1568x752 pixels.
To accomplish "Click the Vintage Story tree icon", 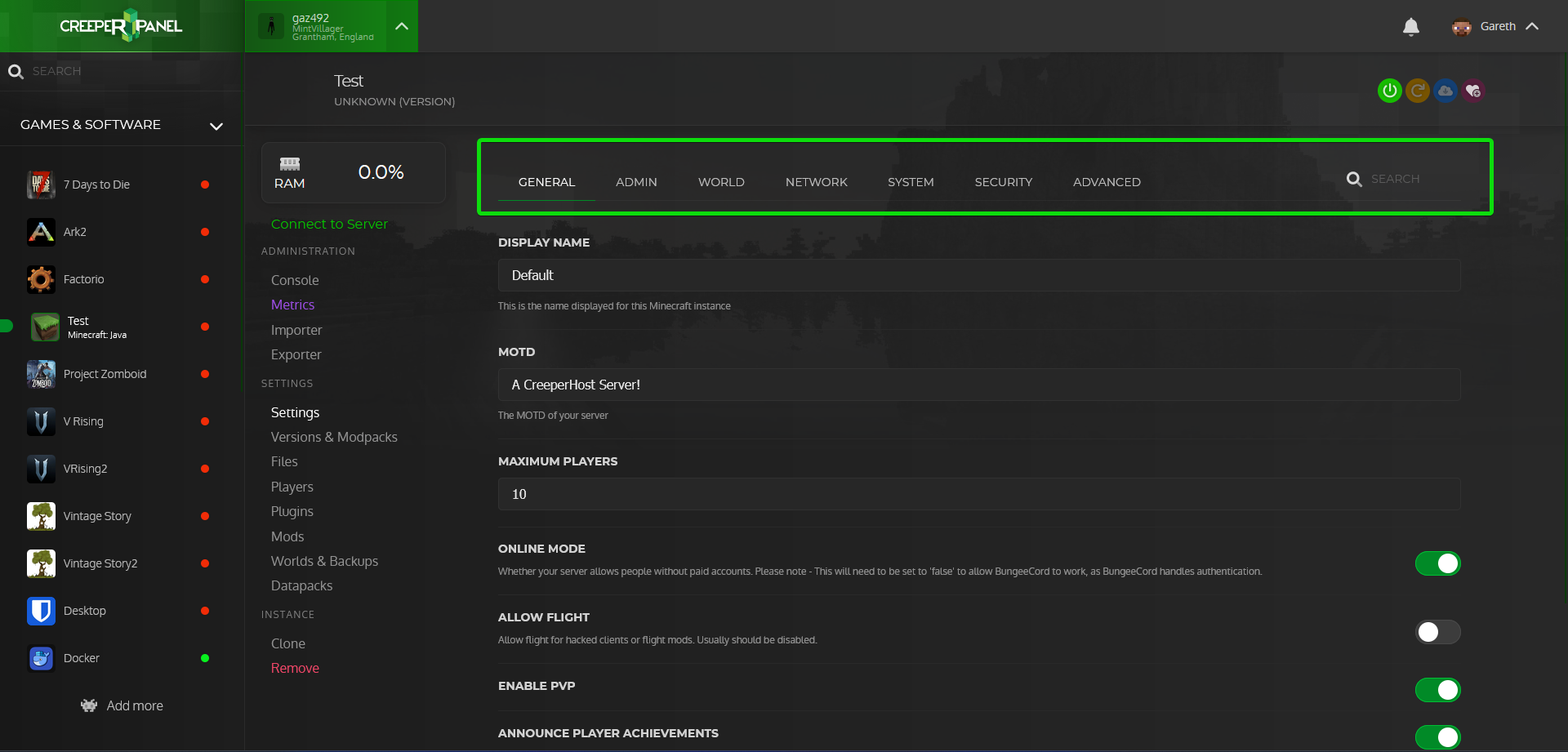I will [x=41, y=516].
